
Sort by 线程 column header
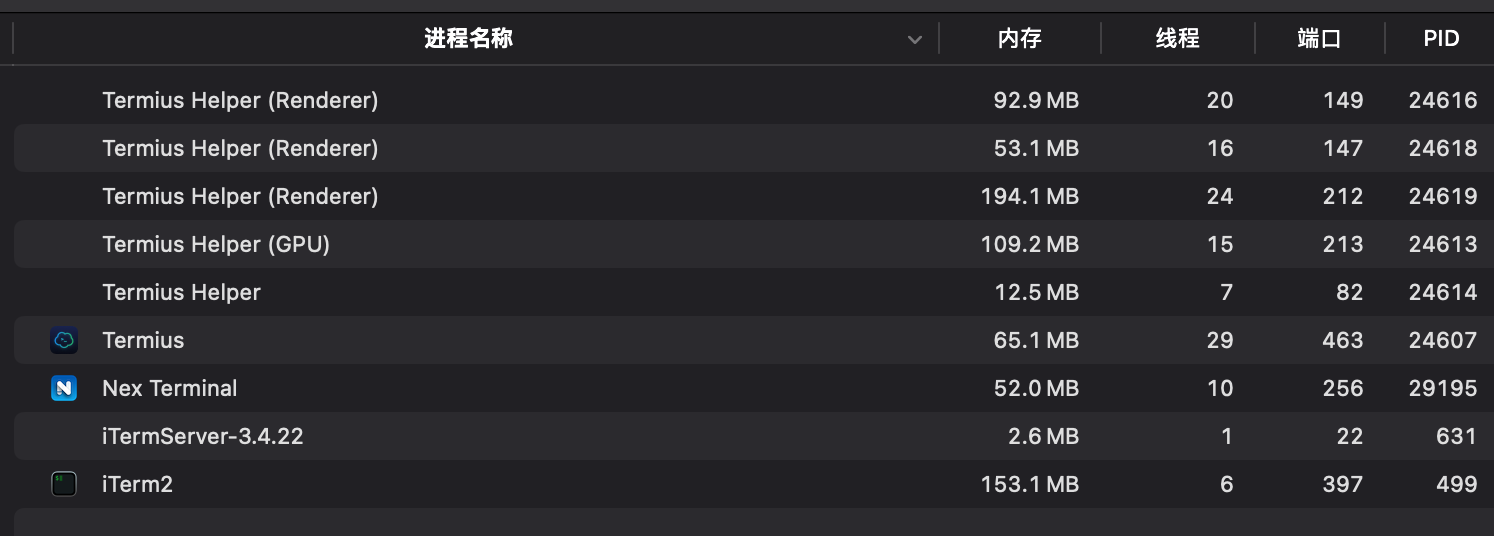[x=1177, y=40]
